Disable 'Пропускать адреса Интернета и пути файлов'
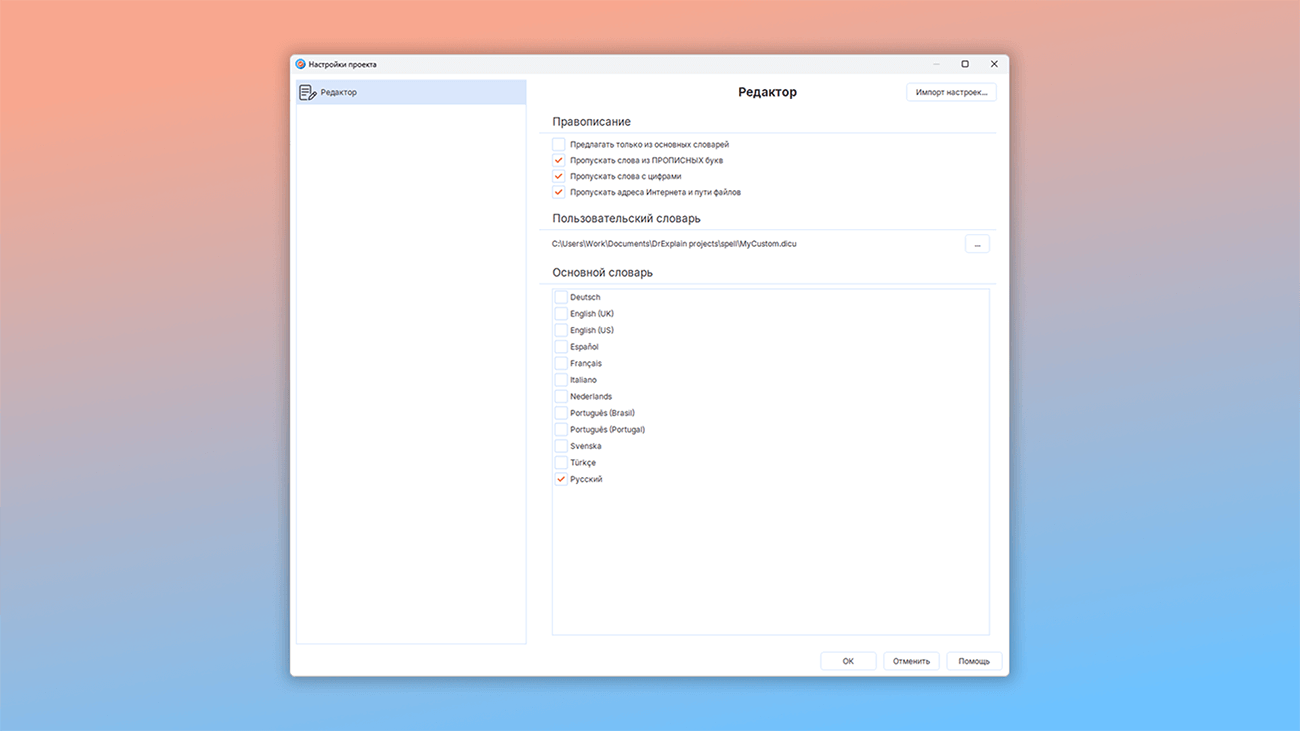This screenshot has height=731, width=1300. tap(559, 193)
